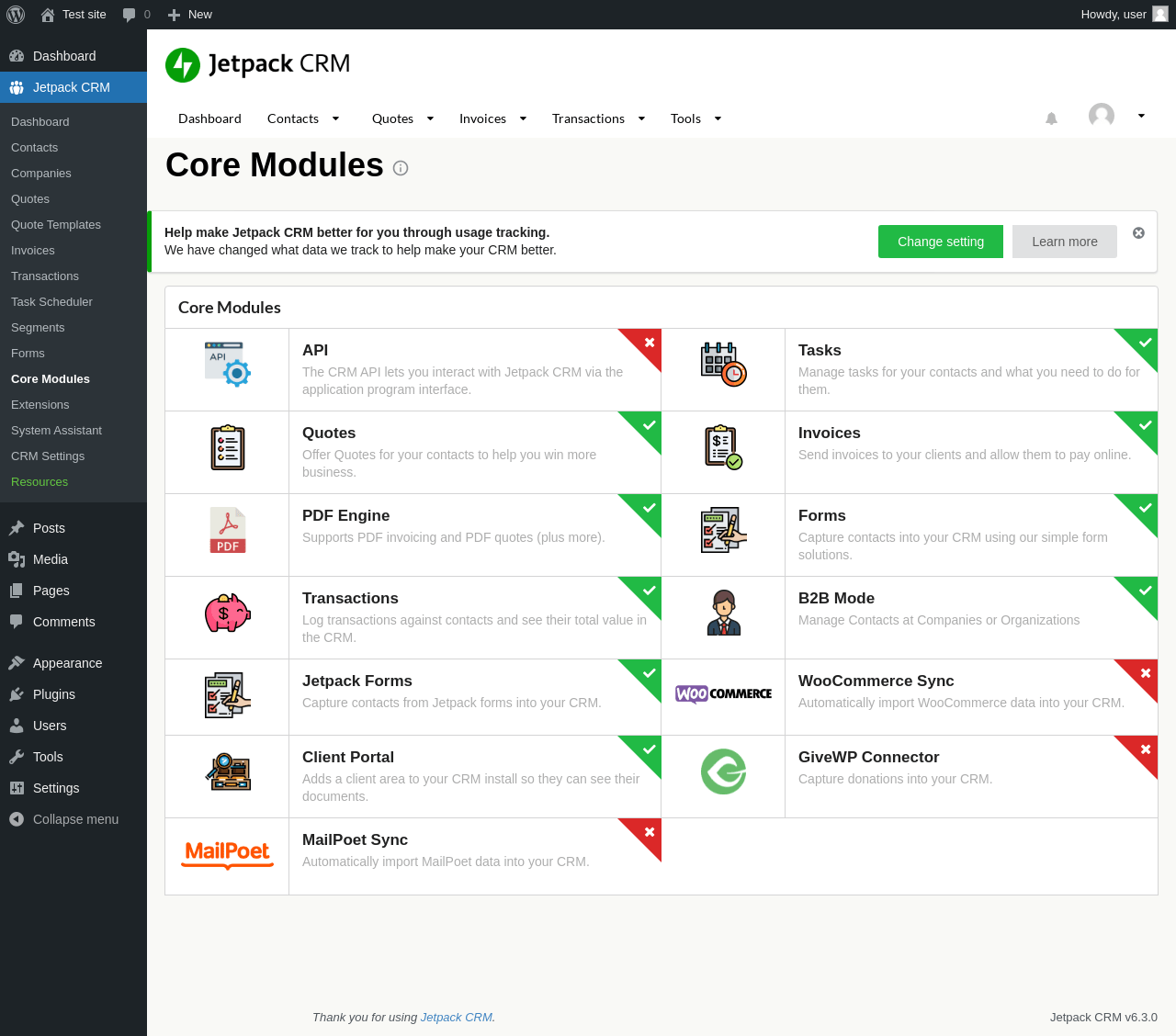
Task: Click the MailPoet logo icon
Action: pos(228,854)
